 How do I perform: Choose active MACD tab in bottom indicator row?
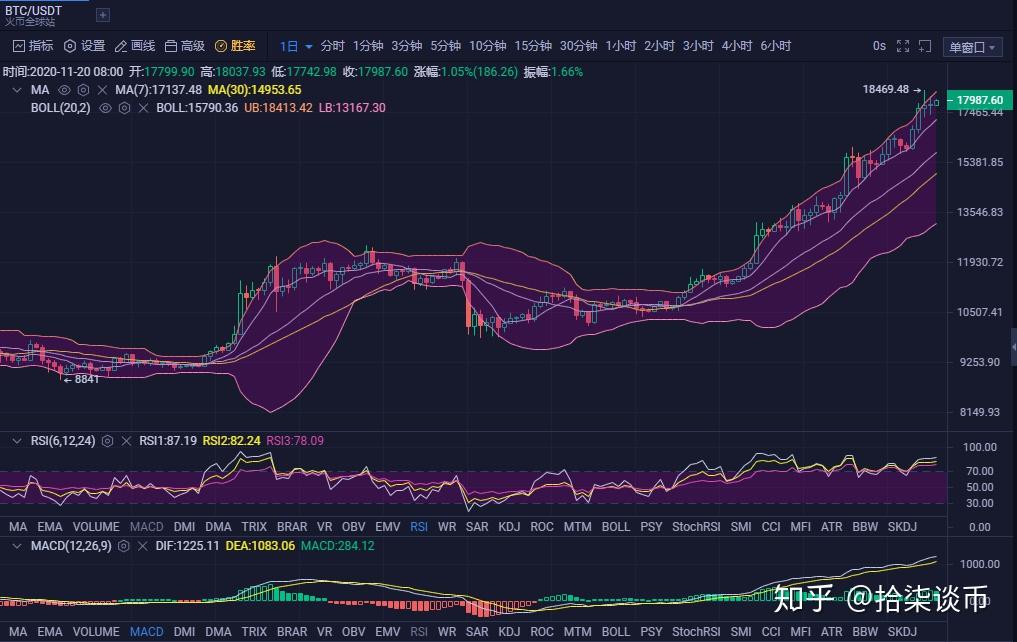pyautogui.click(x=147, y=632)
